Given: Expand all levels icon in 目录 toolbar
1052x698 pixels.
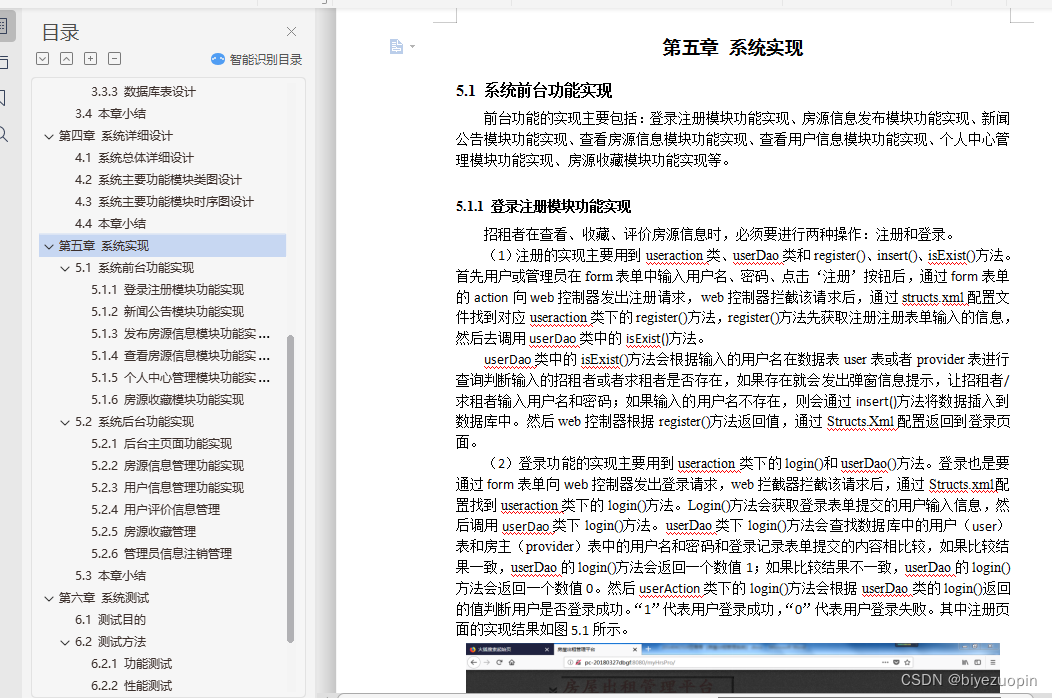Looking at the screenshot, I should click(42, 58).
